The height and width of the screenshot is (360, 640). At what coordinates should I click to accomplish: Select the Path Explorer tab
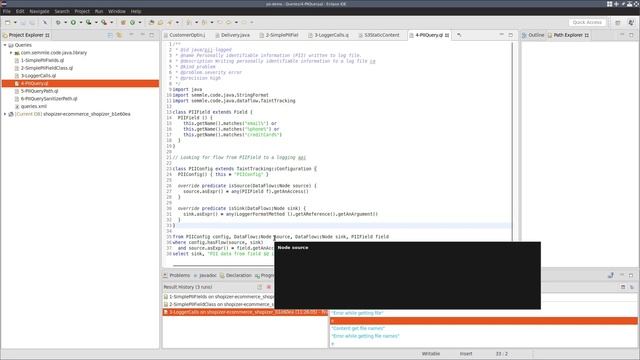tap(568, 35)
